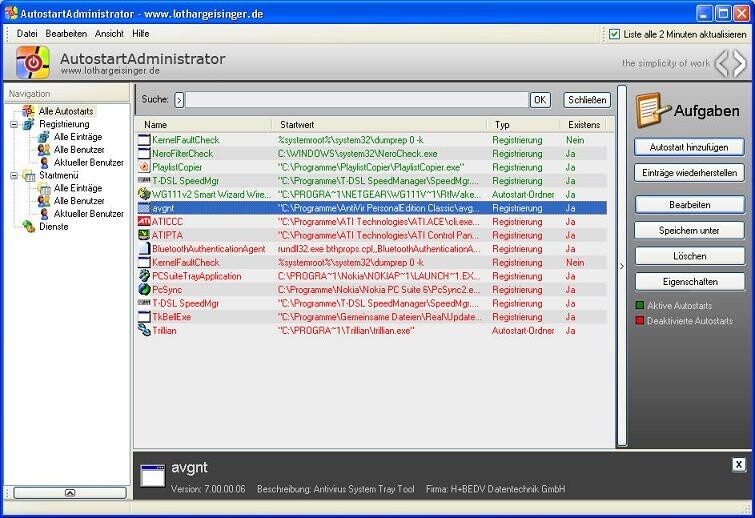Sort by the Startwert column header

(x=380, y=125)
